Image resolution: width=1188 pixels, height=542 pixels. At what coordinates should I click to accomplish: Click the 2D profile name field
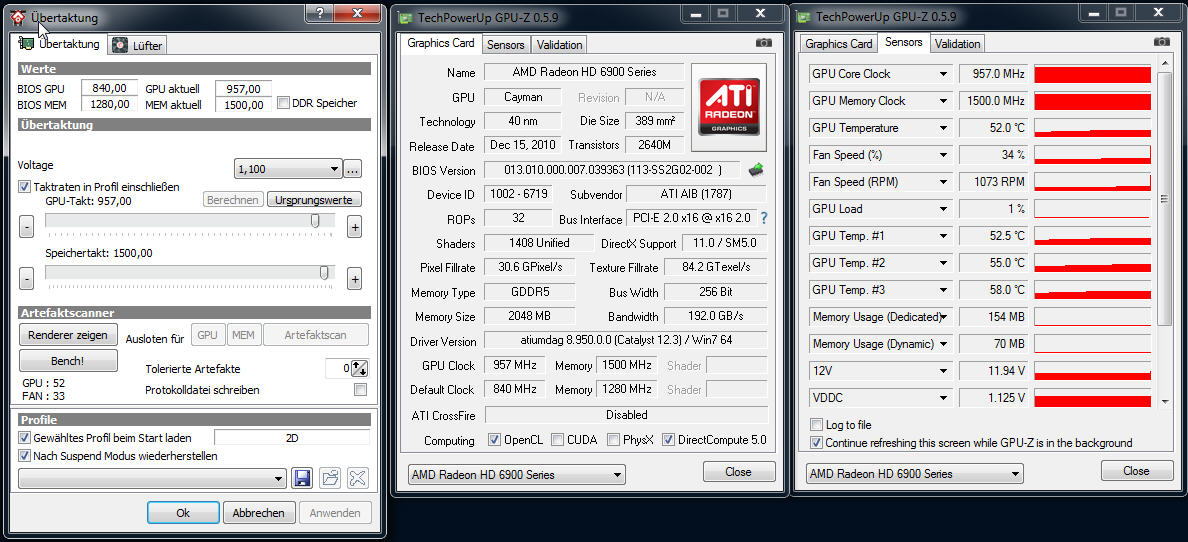coord(292,437)
